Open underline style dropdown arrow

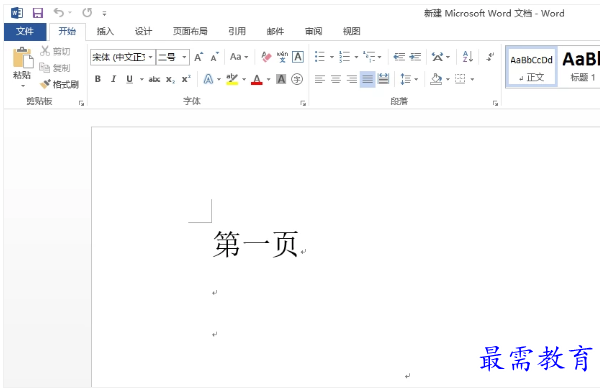141,79
